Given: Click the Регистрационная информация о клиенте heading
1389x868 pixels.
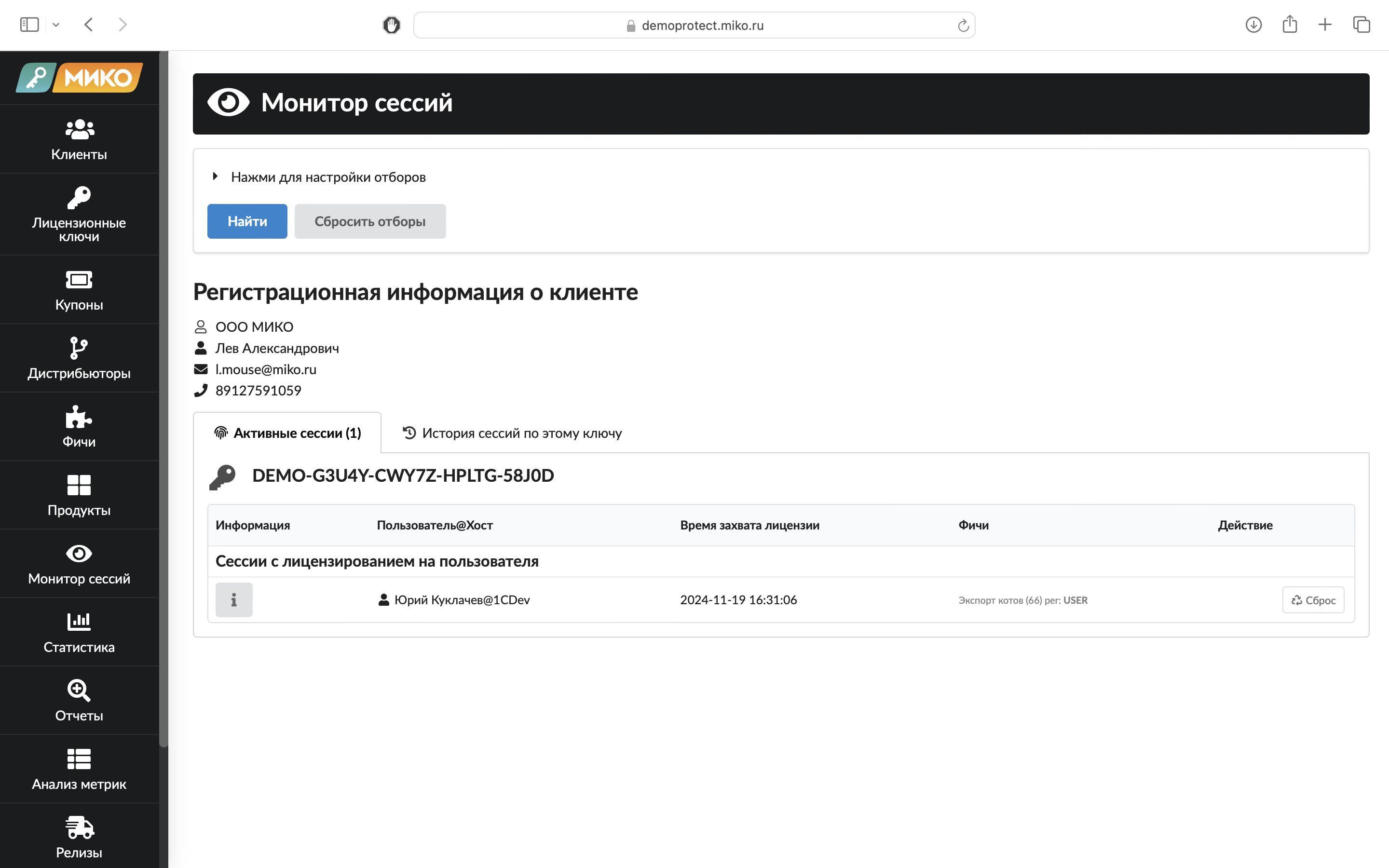Looking at the screenshot, I should coord(416,292).
